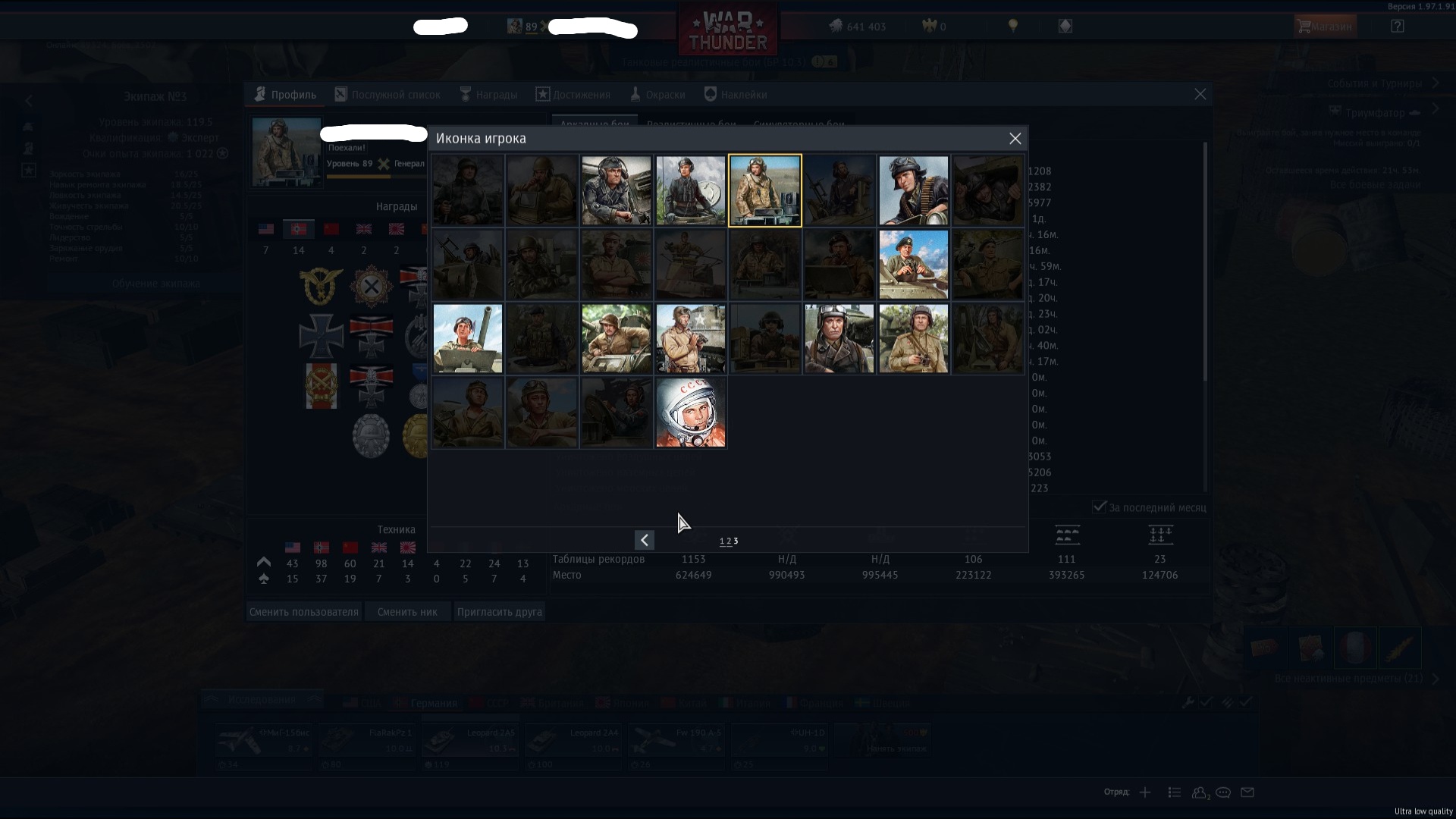This screenshot has width=1456, height=819.
Task: Click the Iron Cross medal
Action: pos(322,336)
